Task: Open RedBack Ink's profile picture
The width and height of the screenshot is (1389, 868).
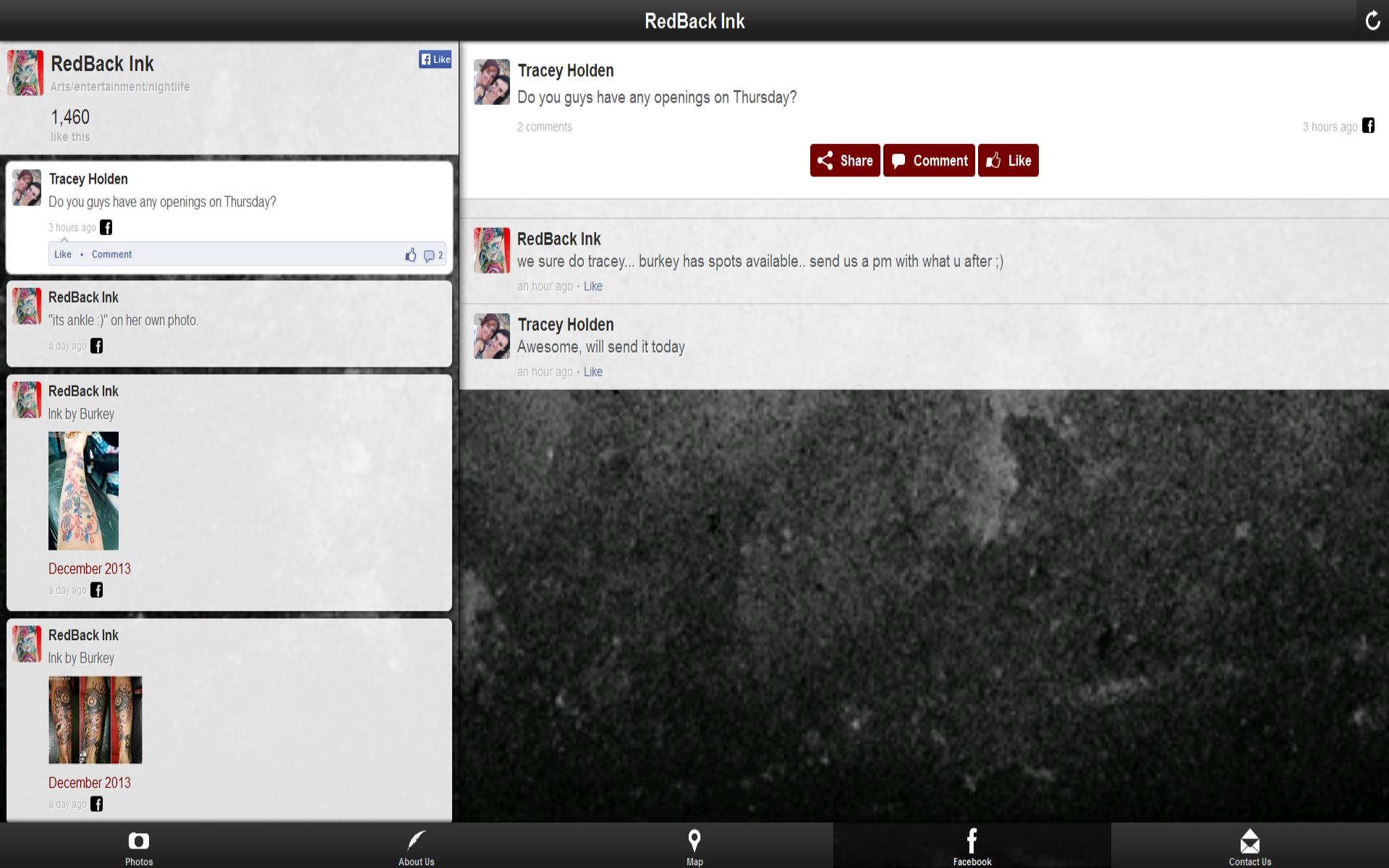Action: click(25, 72)
